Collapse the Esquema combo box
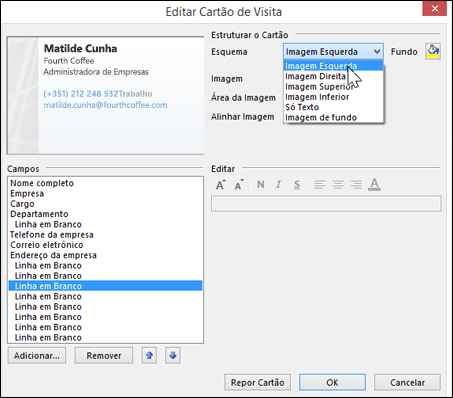The height and width of the screenshot is (398, 453). [x=377, y=52]
